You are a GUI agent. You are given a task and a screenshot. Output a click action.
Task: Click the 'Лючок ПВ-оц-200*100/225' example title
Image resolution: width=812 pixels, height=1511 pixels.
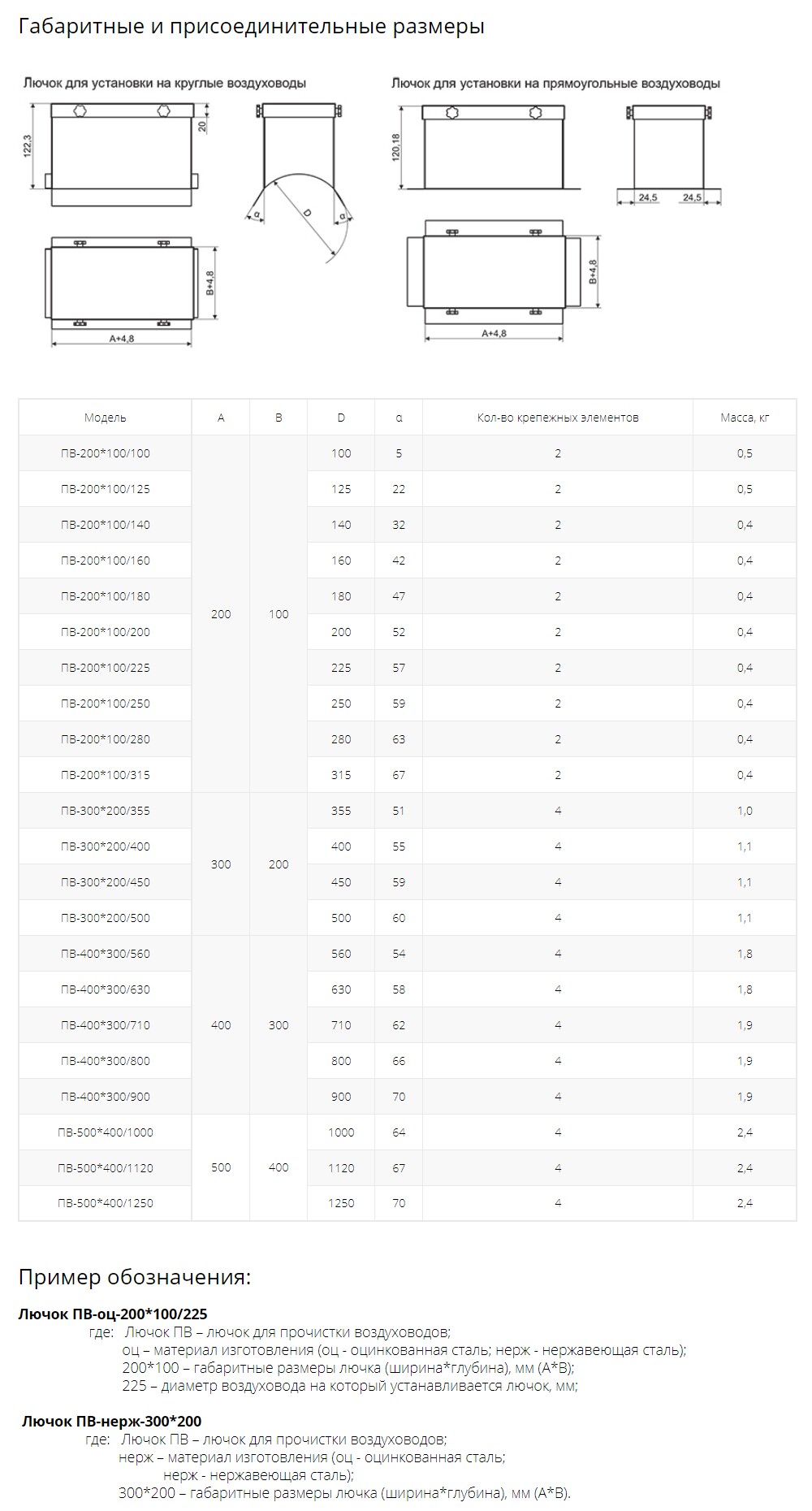[x=113, y=1314]
